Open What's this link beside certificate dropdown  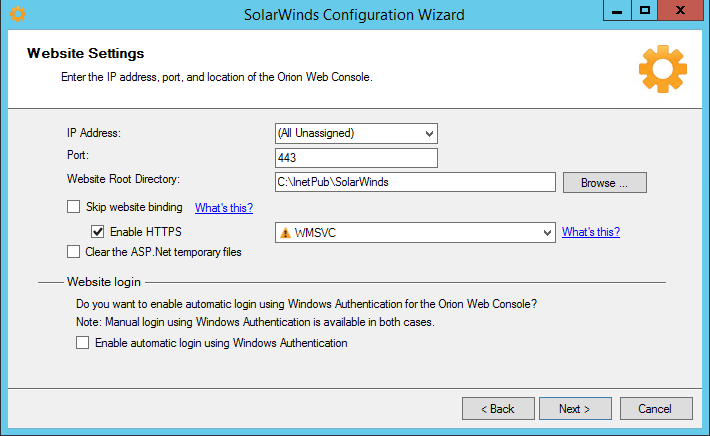[x=590, y=232]
